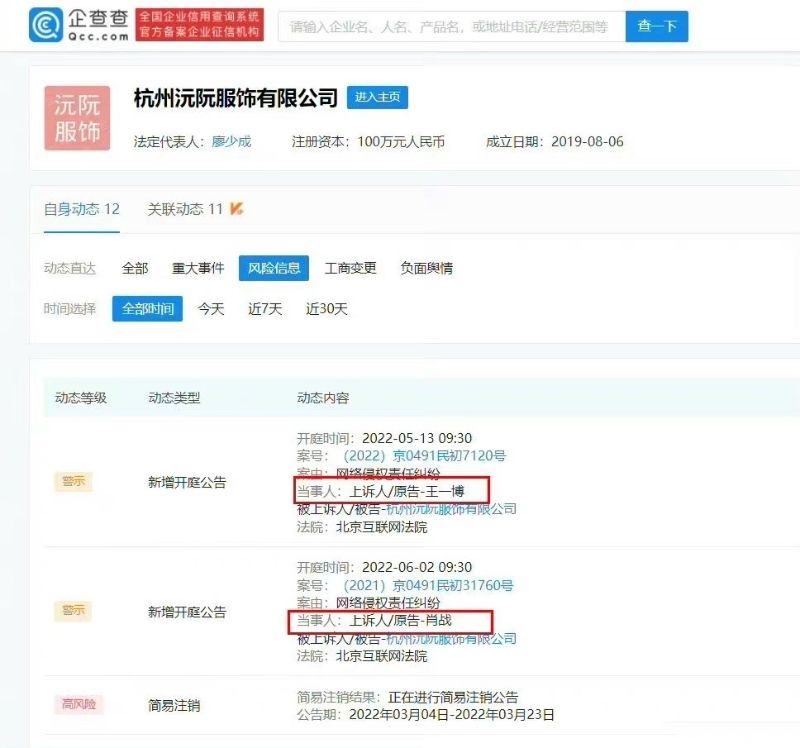Screen dimensions: 800x748
Task: Select the 全部 activity filter
Action: click(135, 268)
